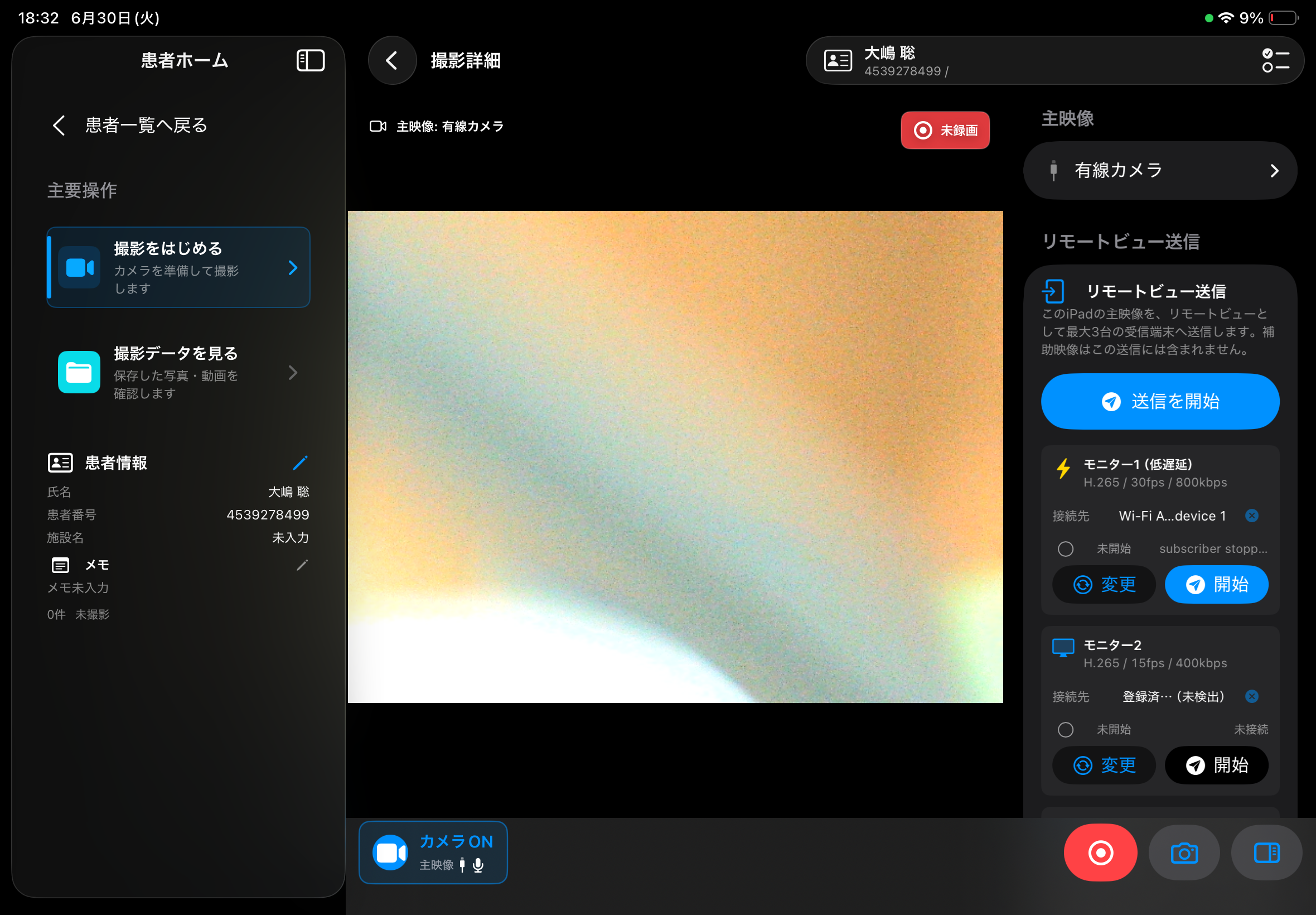Viewport: 1316px width, 915px height.
Task: Collapse the sidebar with the panel icon
Action: pos(311,61)
